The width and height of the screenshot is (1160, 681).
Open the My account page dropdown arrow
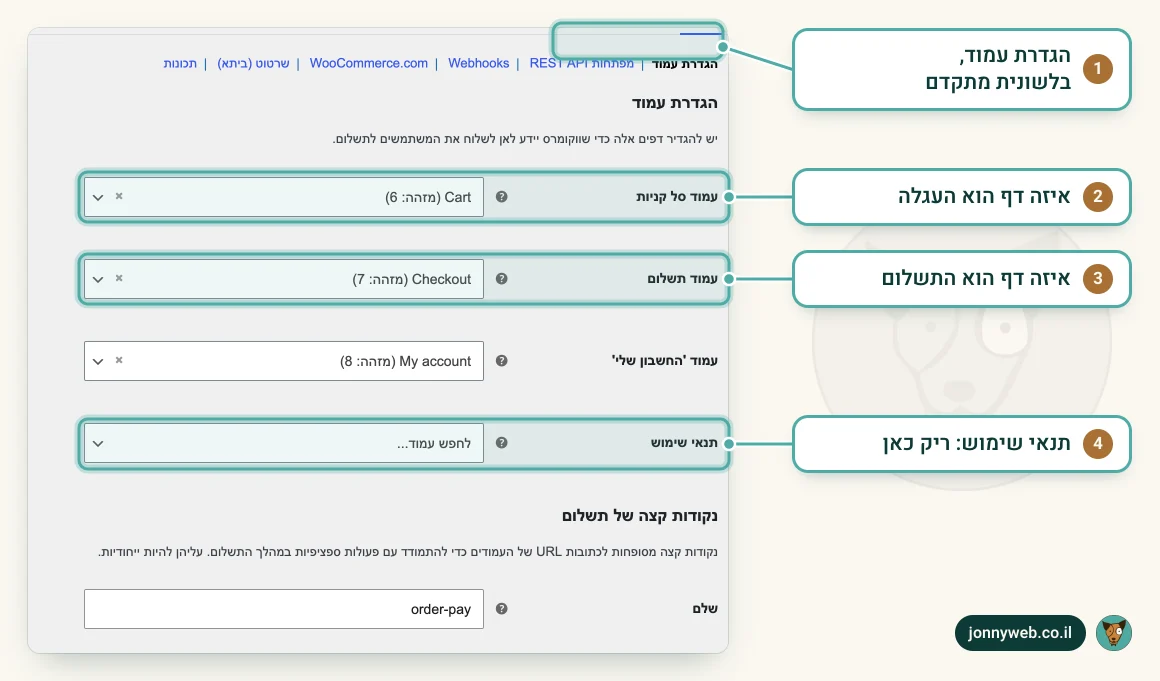[x=98, y=362]
